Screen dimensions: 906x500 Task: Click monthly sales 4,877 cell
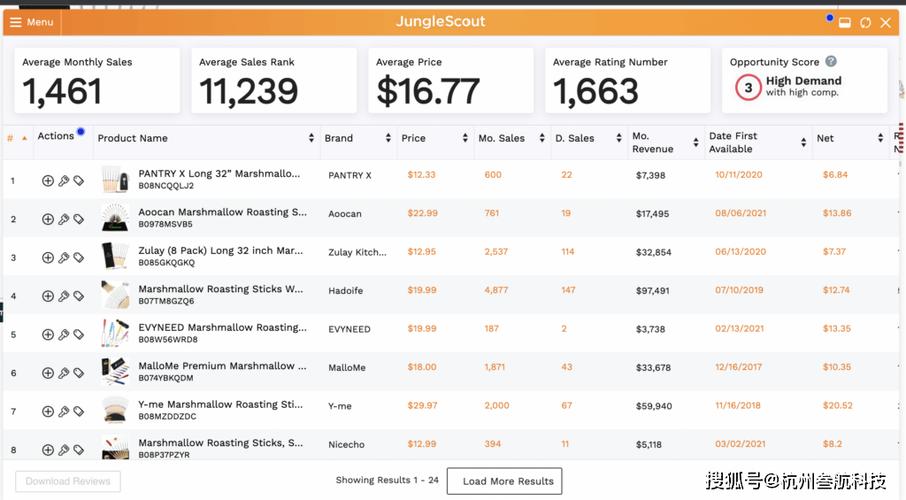pos(496,290)
